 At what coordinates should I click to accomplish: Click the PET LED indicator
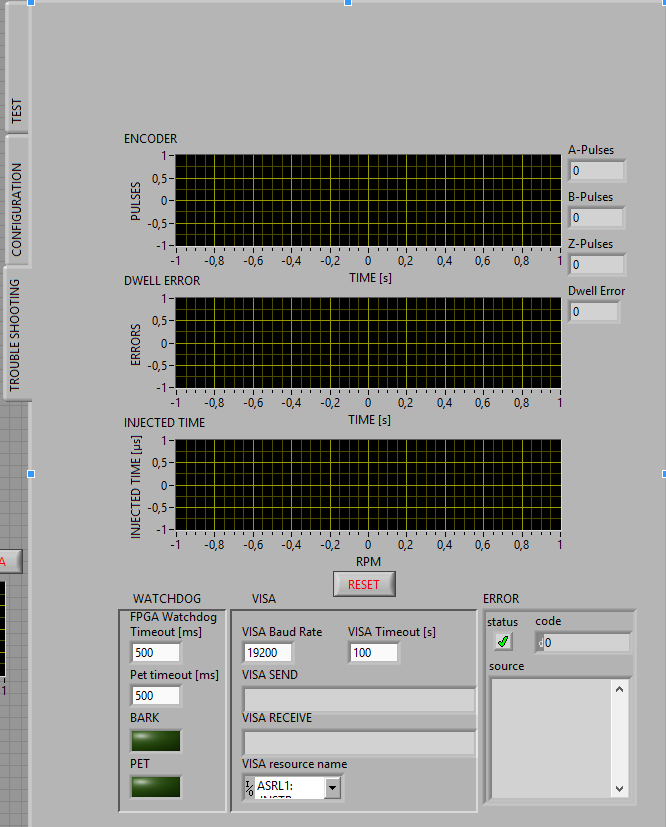156,786
